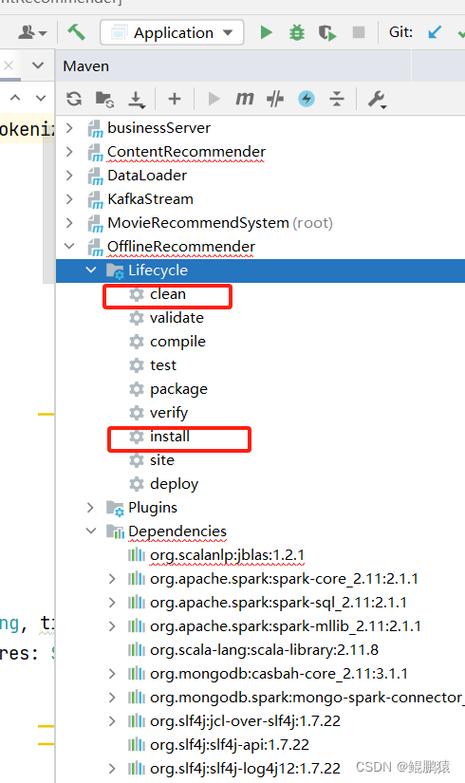Click Collapse All in Maven toolbar
Screen dimensions: 465x783
pos(337,99)
